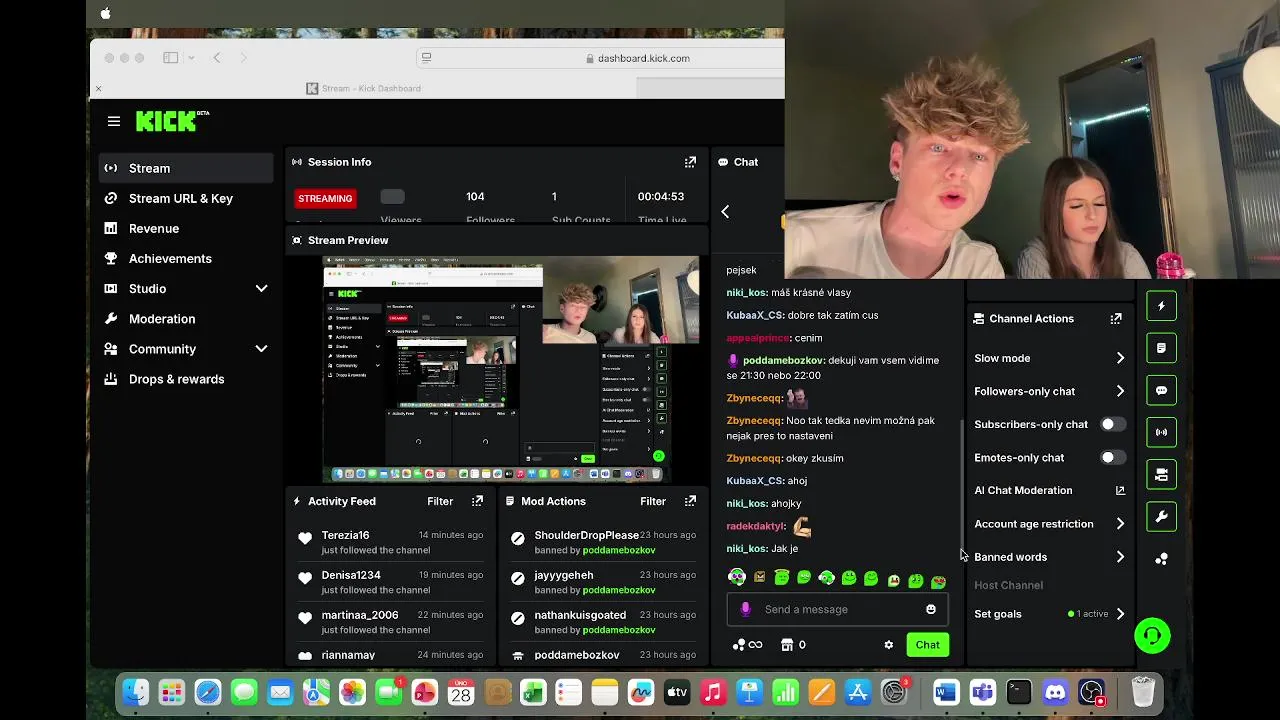Click the purple microphone icon in message box

point(745,609)
